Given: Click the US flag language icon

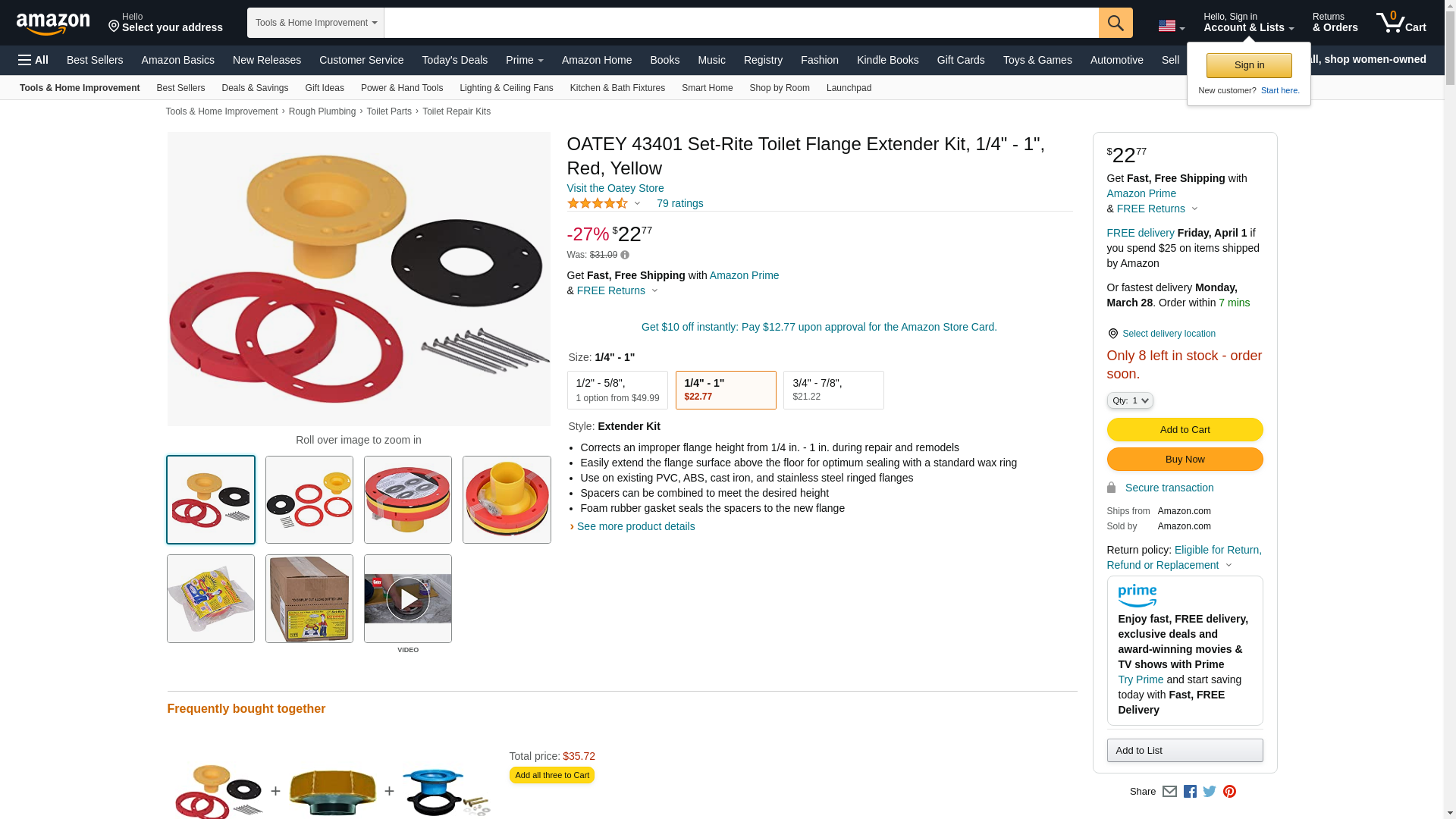Looking at the screenshot, I should pyautogui.click(x=1170, y=26).
